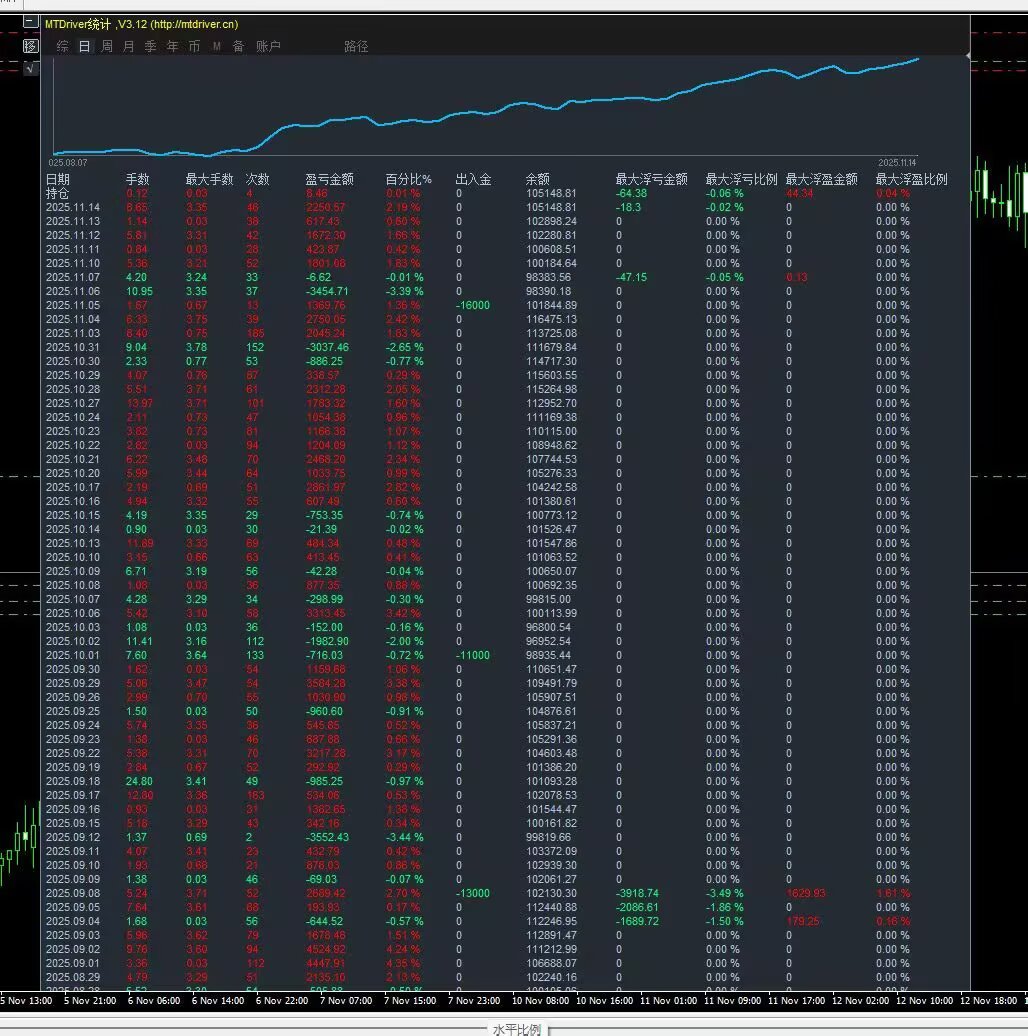Click the 最大浮亏金额 column header

pos(651,179)
